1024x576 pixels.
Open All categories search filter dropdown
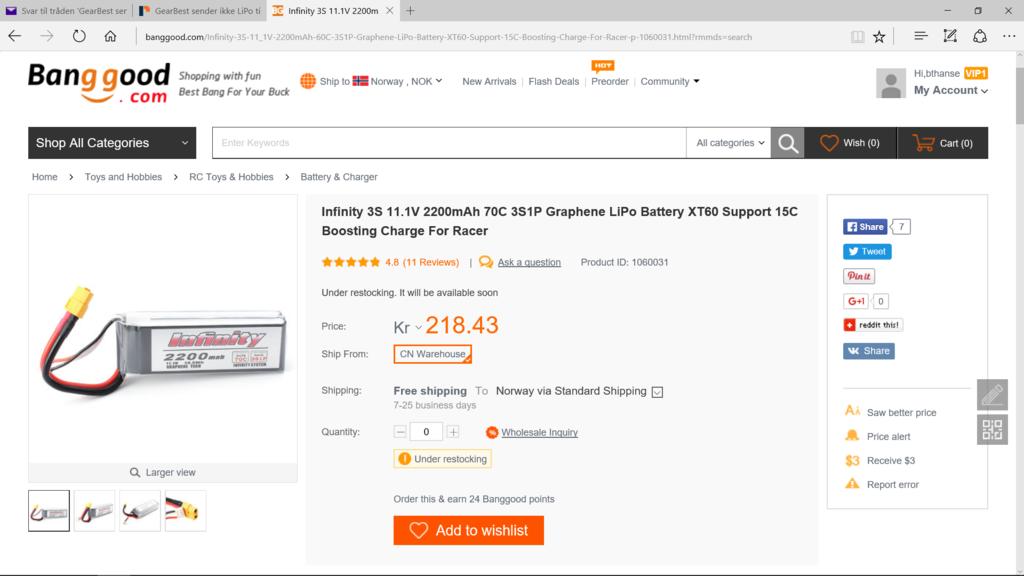[730, 143]
